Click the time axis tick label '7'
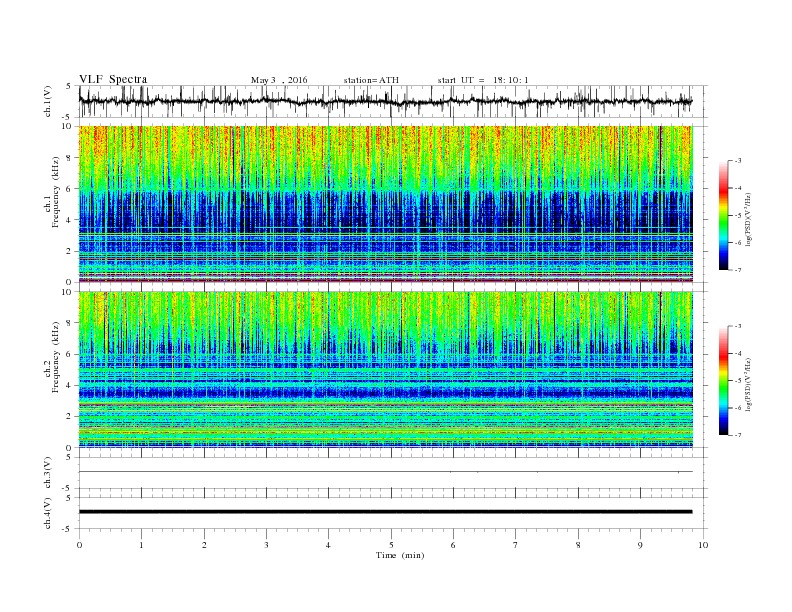Screen dimensions: 792x612 [x=516, y=545]
